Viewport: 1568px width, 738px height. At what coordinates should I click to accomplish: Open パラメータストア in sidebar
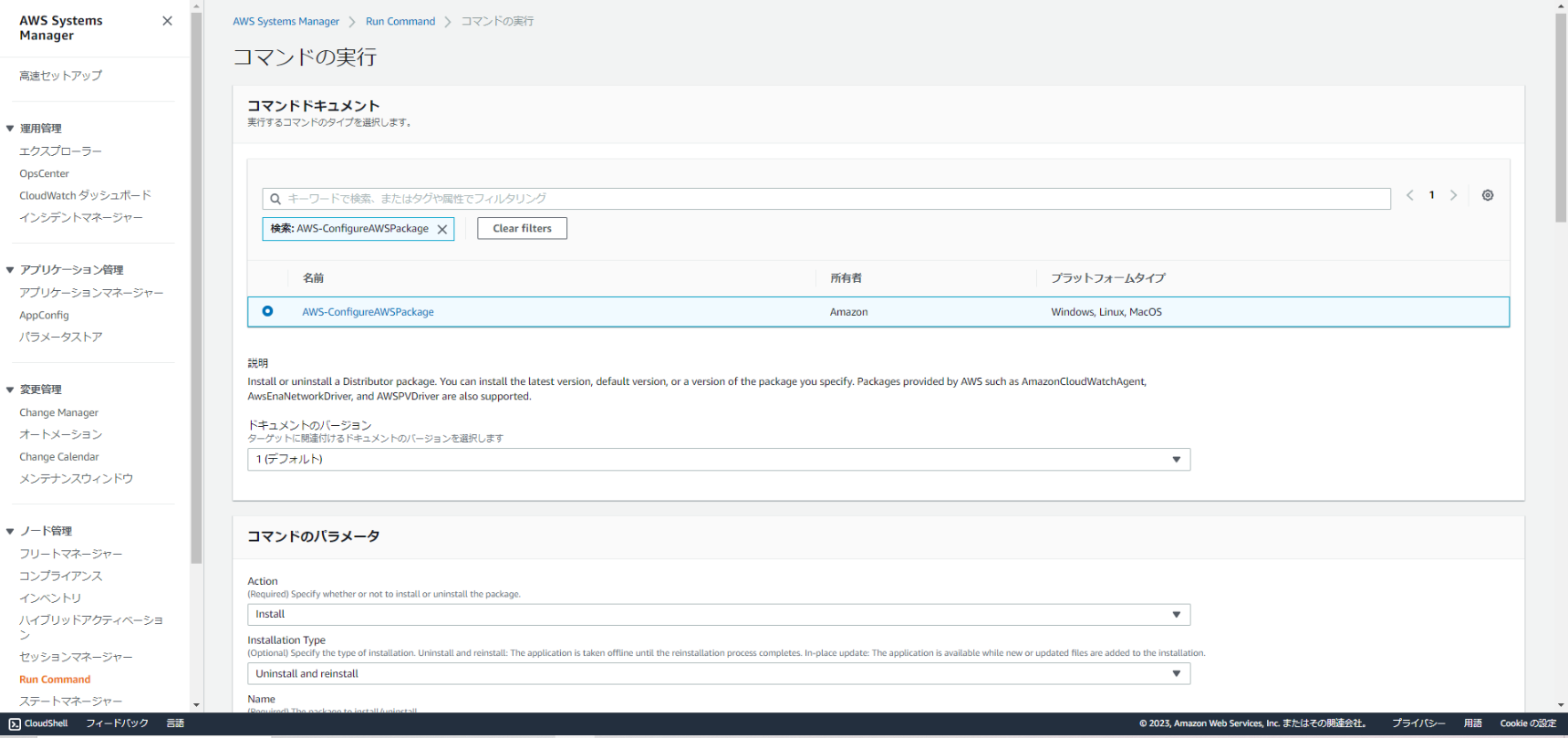(60, 338)
